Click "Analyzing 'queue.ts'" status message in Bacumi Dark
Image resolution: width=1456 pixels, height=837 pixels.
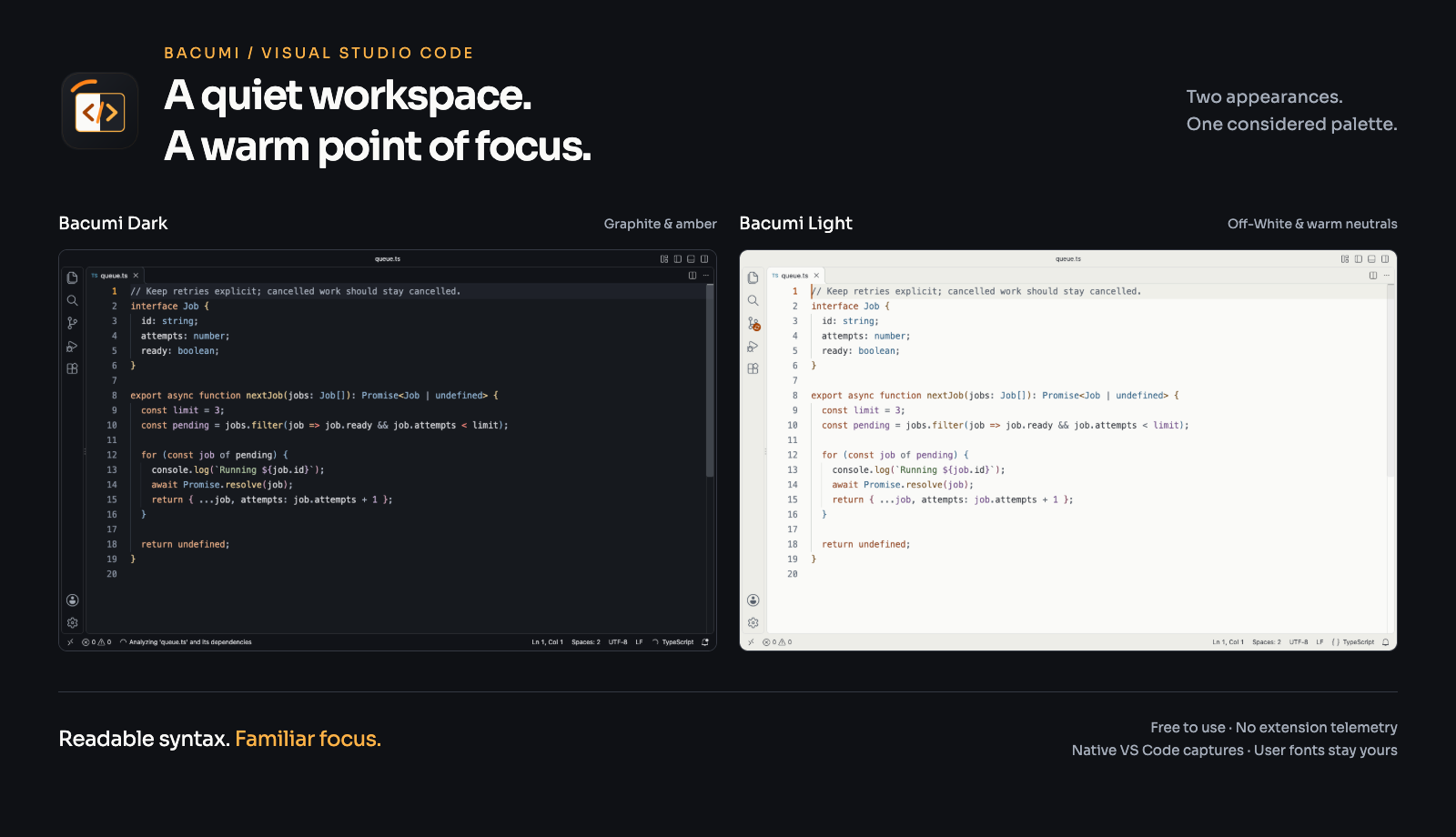click(186, 642)
